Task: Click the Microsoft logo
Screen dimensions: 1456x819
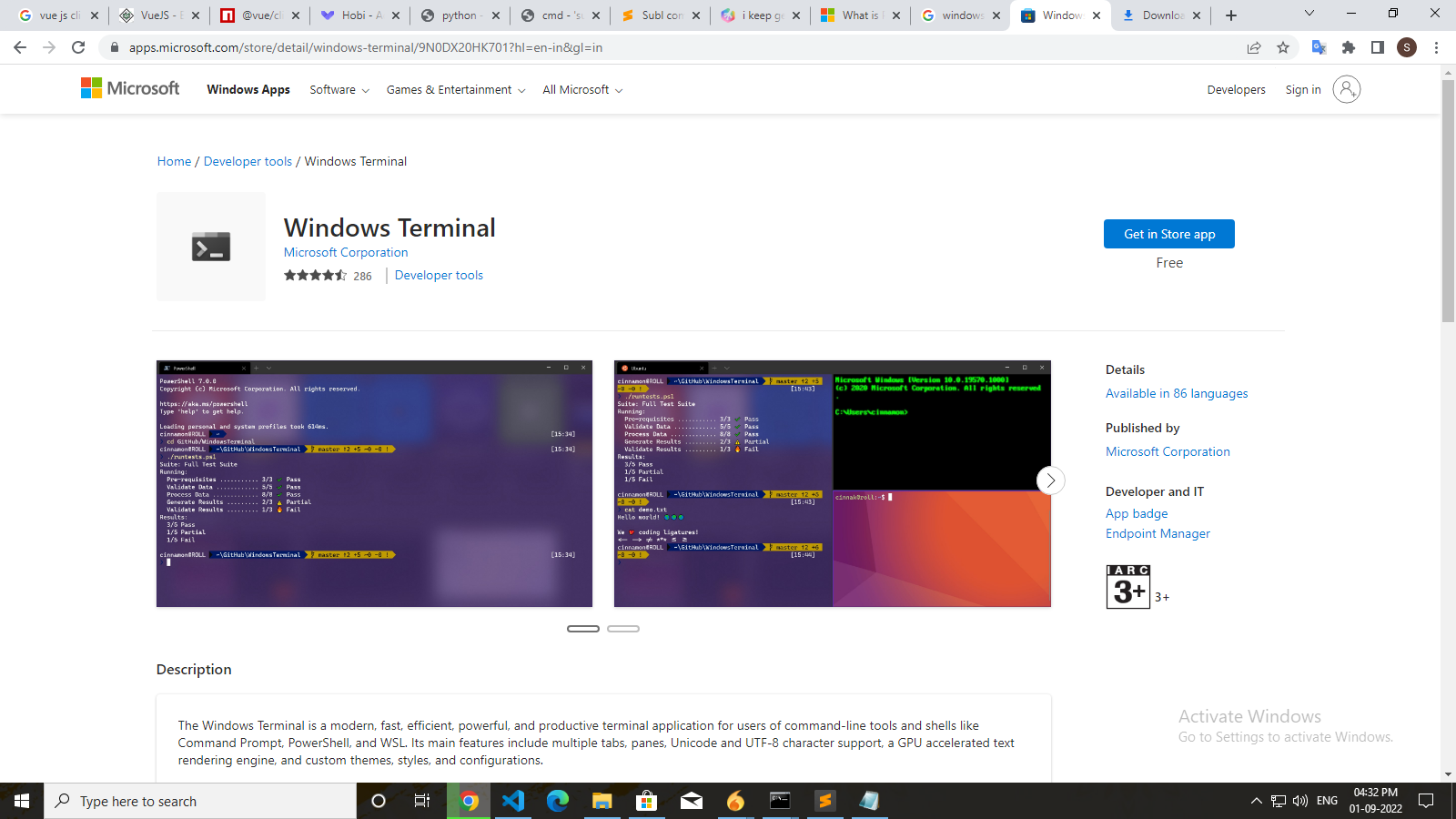Action: tap(130, 88)
